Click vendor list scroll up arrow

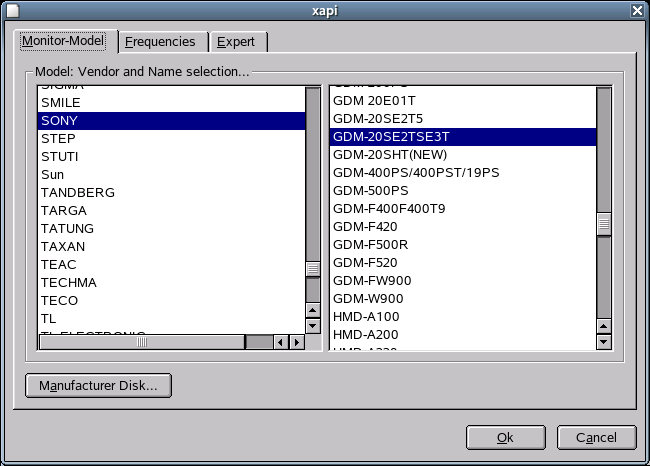(x=313, y=310)
